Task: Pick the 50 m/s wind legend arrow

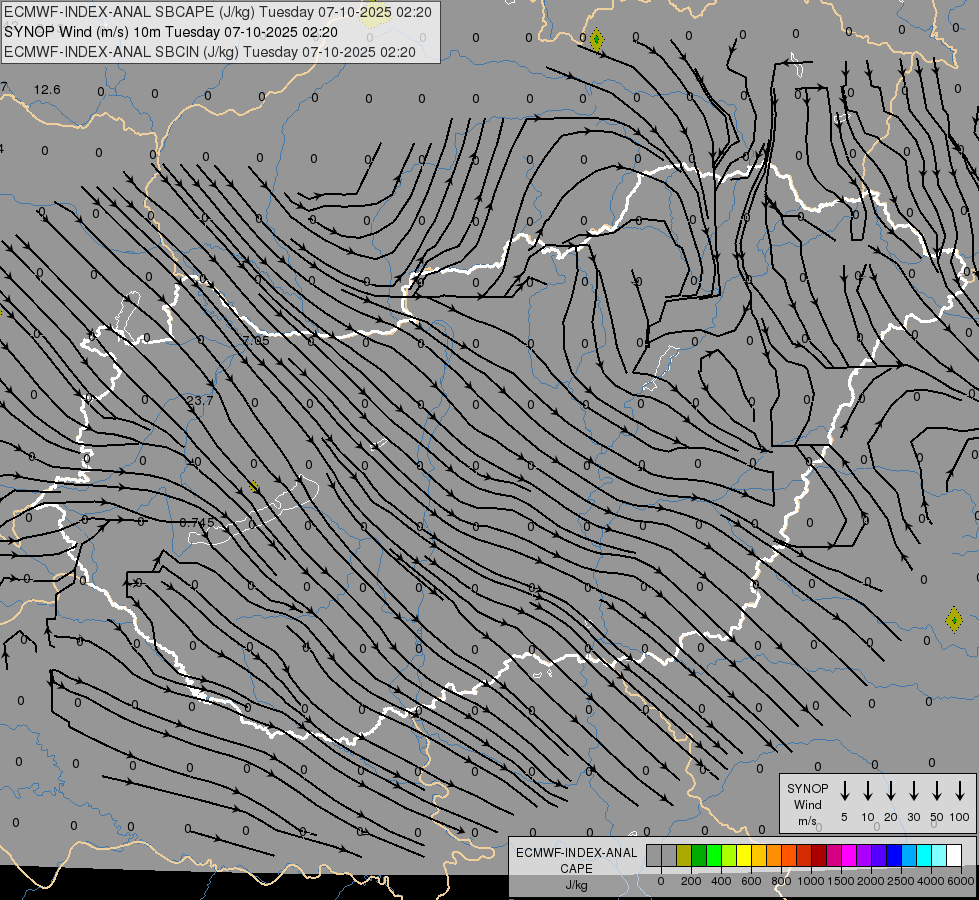Action: tap(937, 791)
